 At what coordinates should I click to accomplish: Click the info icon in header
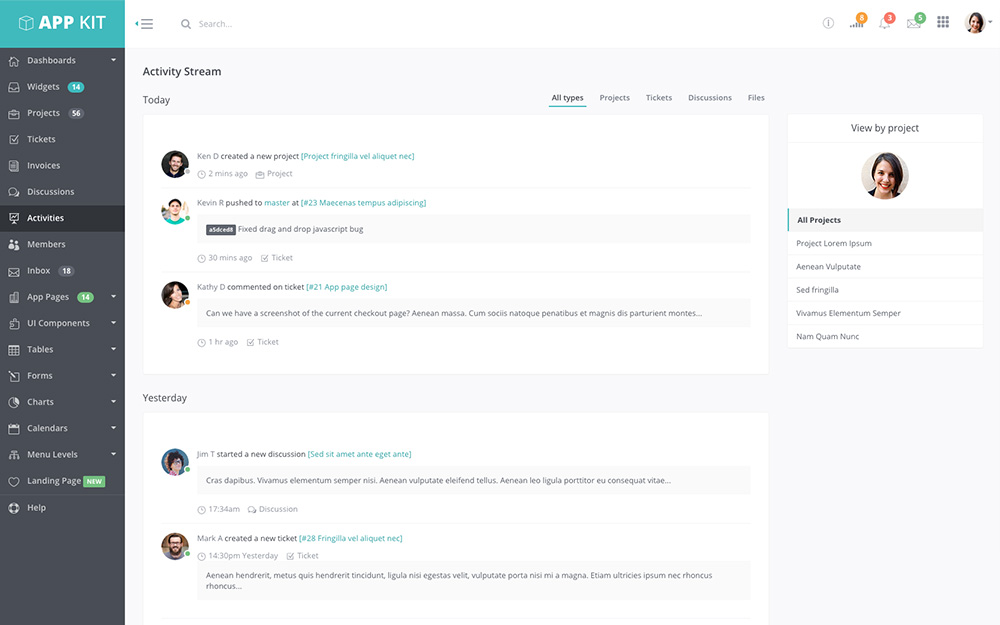coord(828,23)
